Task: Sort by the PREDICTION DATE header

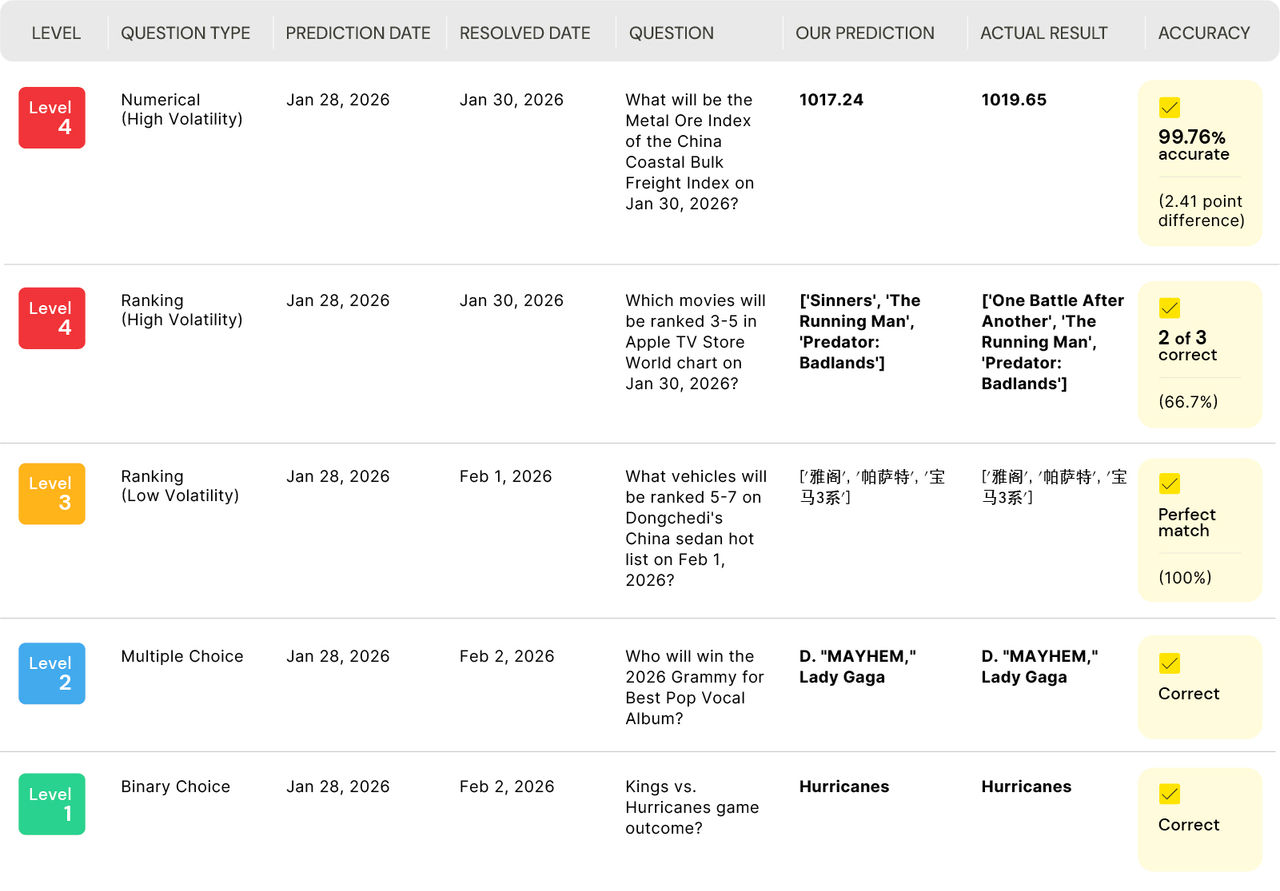Action: point(358,33)
